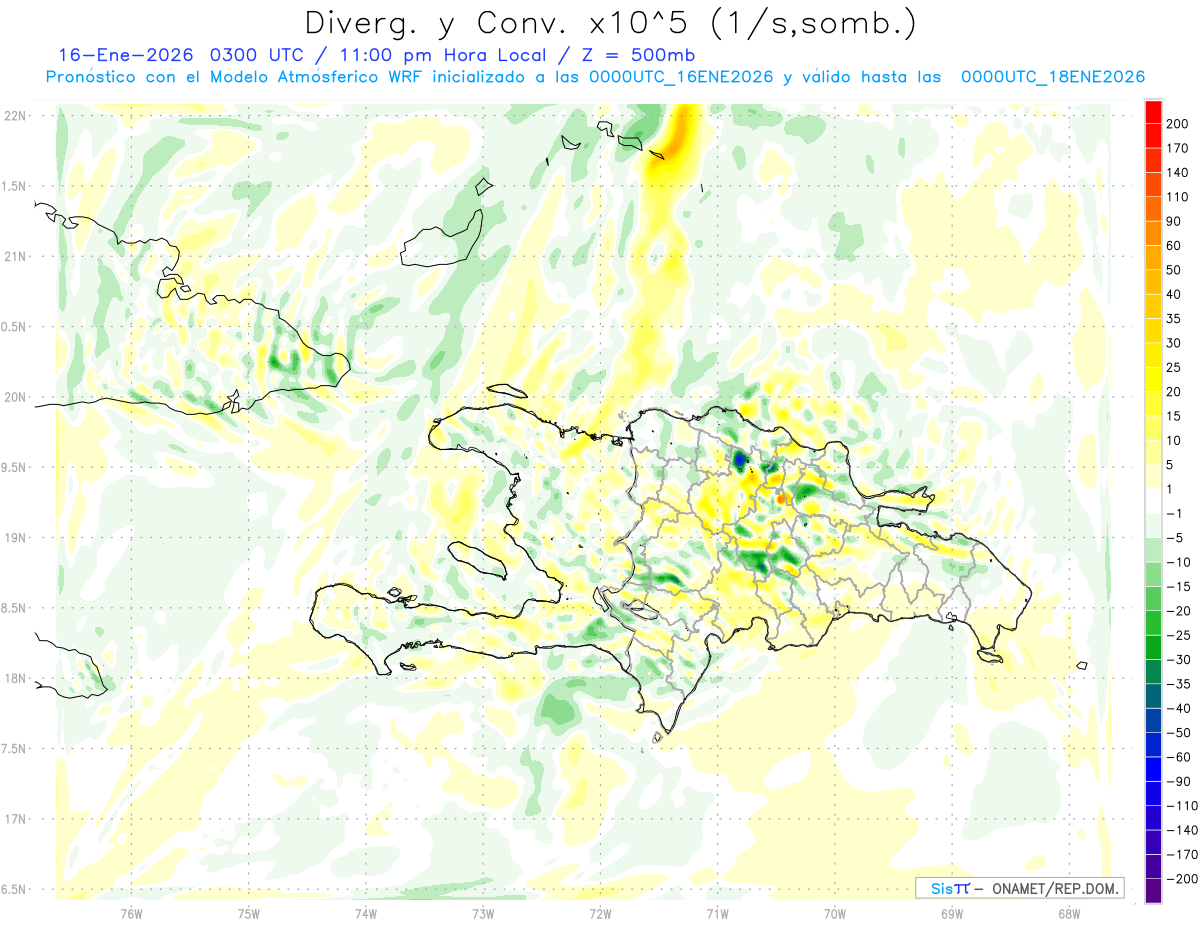The height and width of the screenshot is (927, 1200).
Task: Click latitude label '1.5N'
Action: pos(16,186)
